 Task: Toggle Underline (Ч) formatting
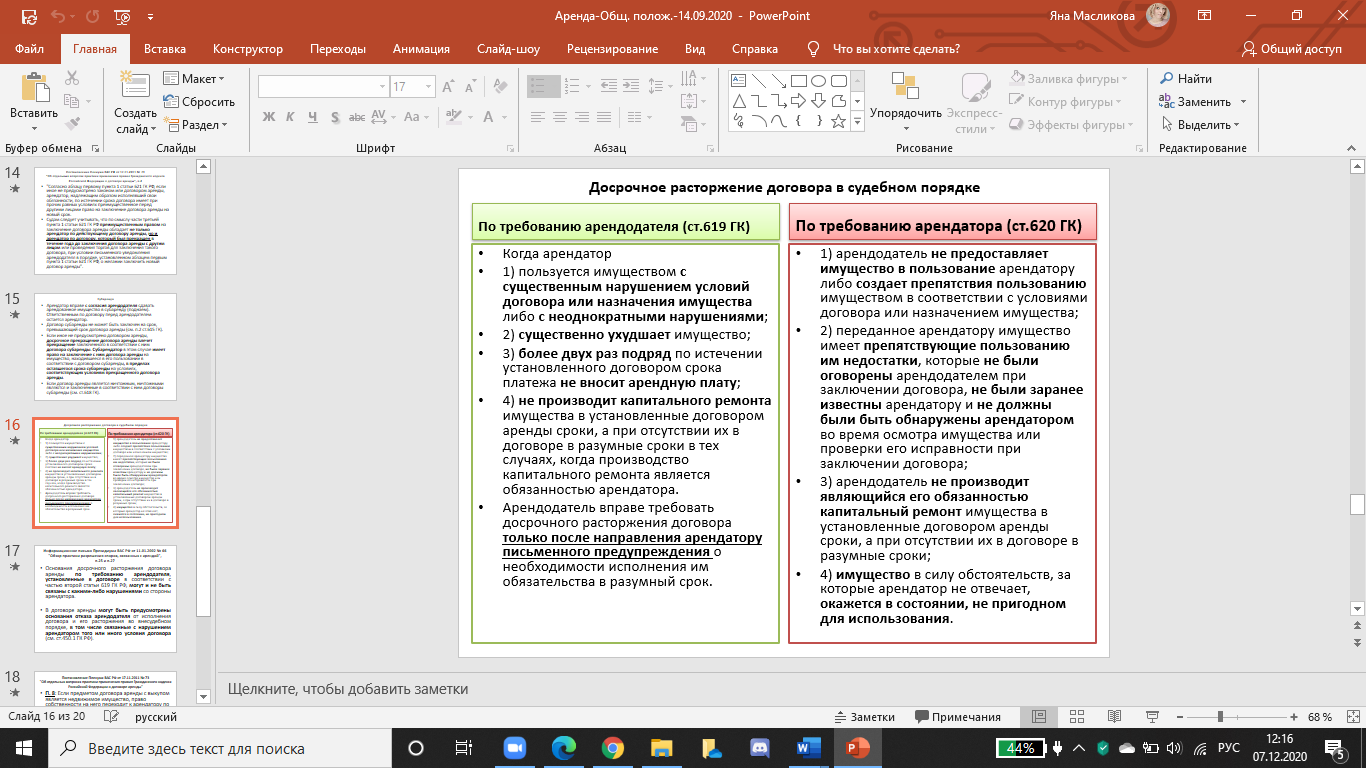(313, 117)
